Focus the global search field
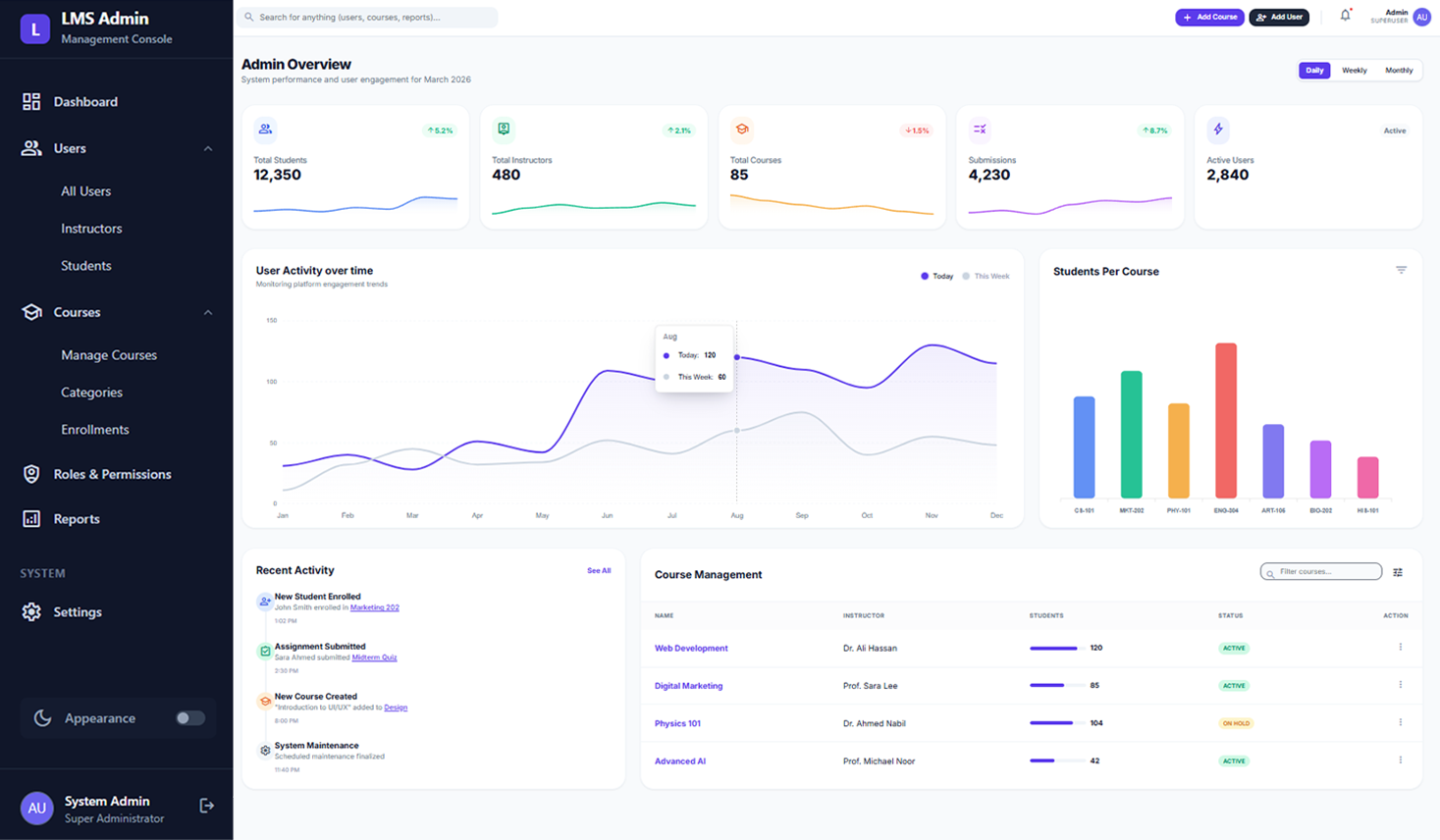This screenshot has height=840, width=1440. pos(367,17)
